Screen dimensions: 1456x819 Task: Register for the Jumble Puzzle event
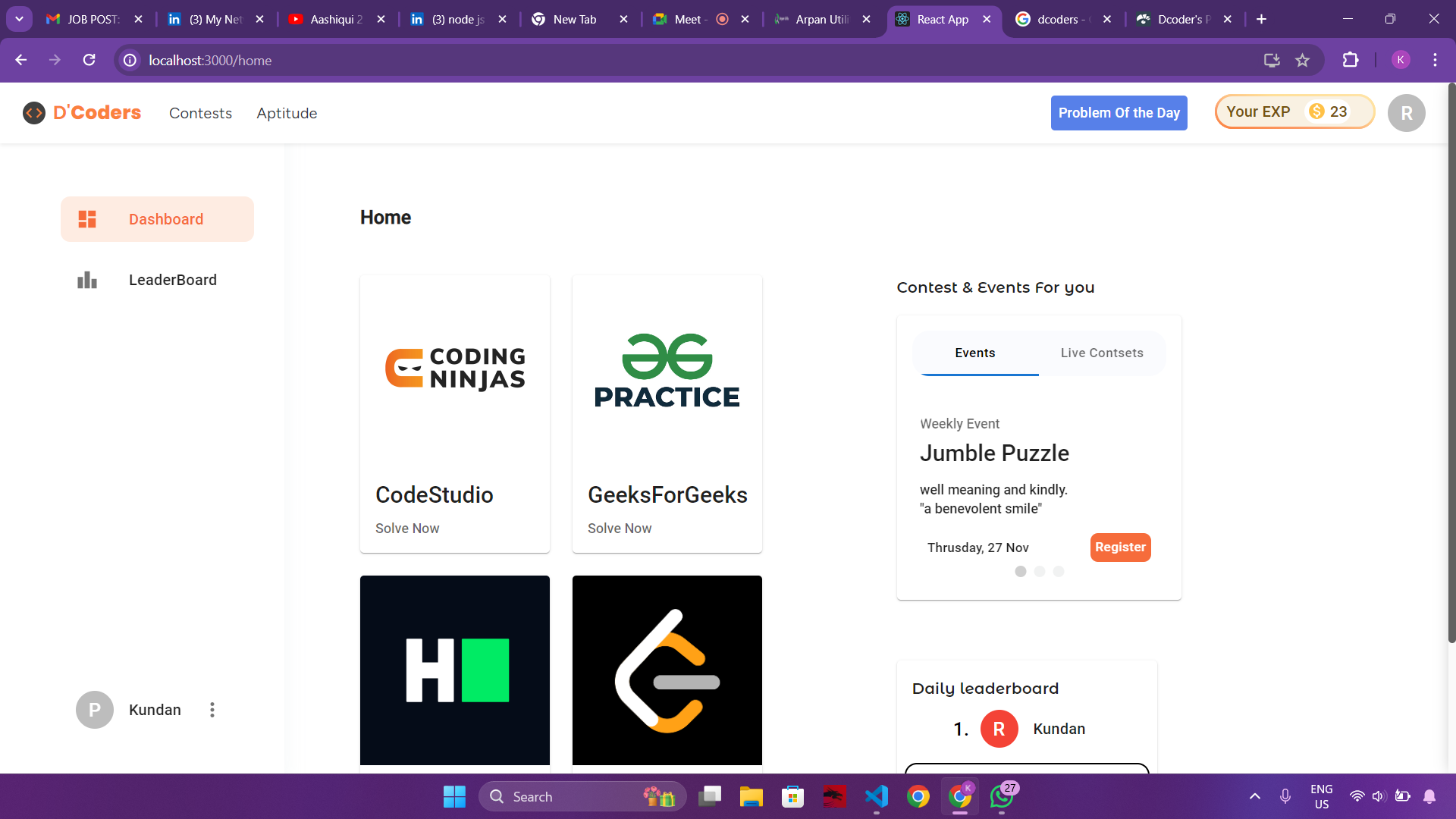[x=1120, y=548]
